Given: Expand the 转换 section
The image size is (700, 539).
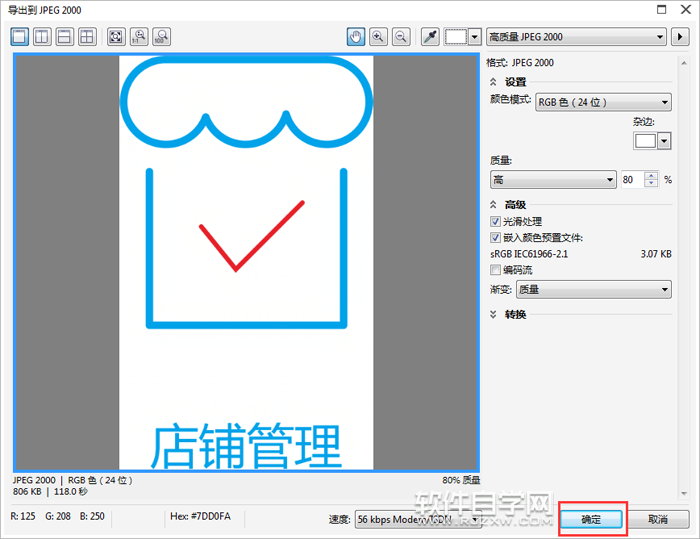Looking at the screenshot, I should (x=493, y=314).
